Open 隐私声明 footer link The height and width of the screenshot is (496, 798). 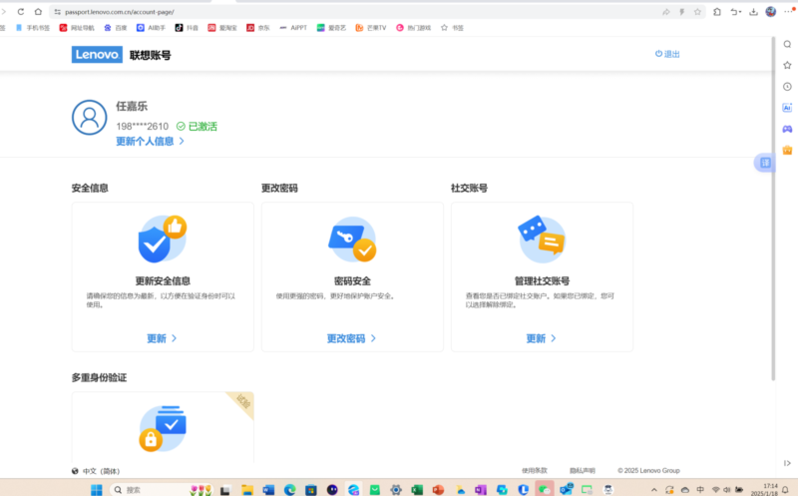(x=582, y=471)
